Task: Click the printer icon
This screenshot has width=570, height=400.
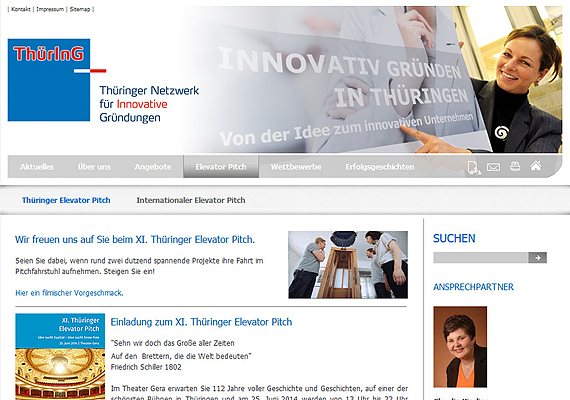Action: 515,167
